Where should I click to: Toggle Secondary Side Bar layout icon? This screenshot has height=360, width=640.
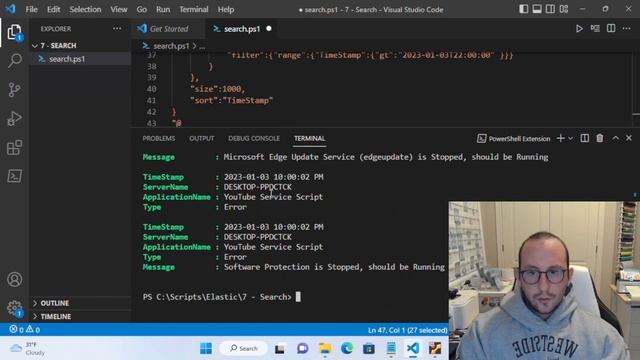point(550,9)
